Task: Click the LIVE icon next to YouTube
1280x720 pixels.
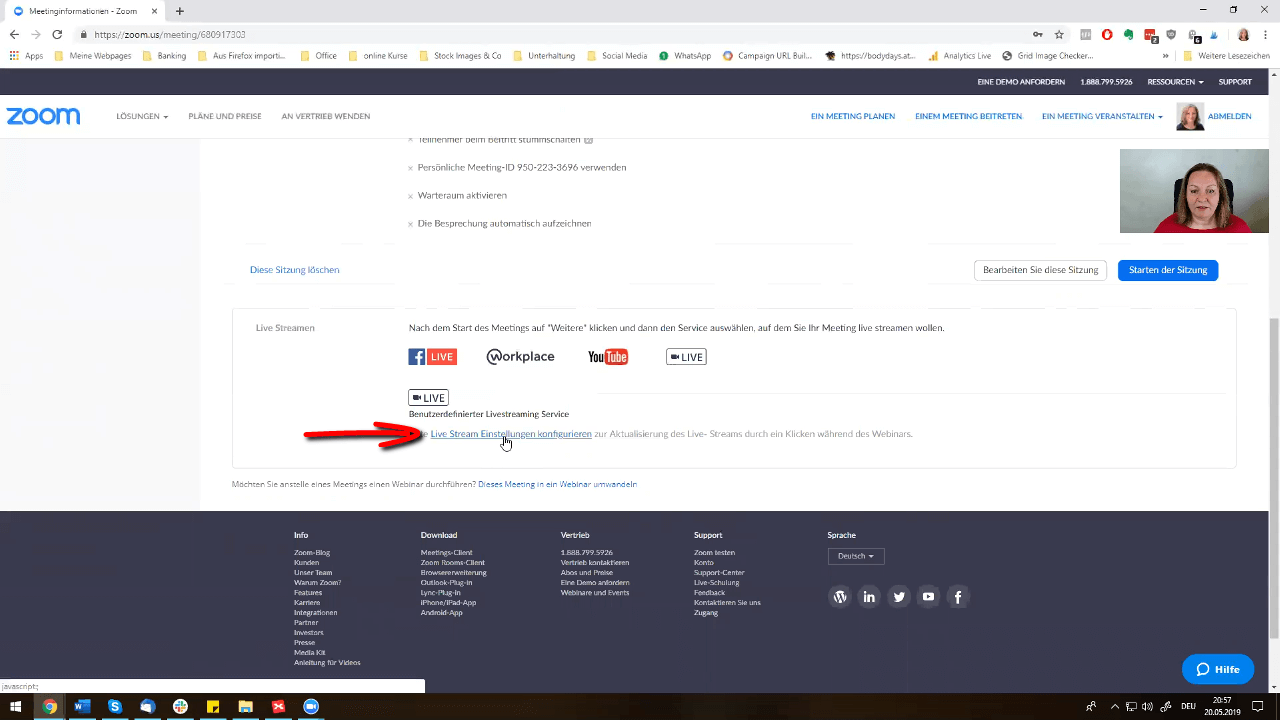Action: 686,357
